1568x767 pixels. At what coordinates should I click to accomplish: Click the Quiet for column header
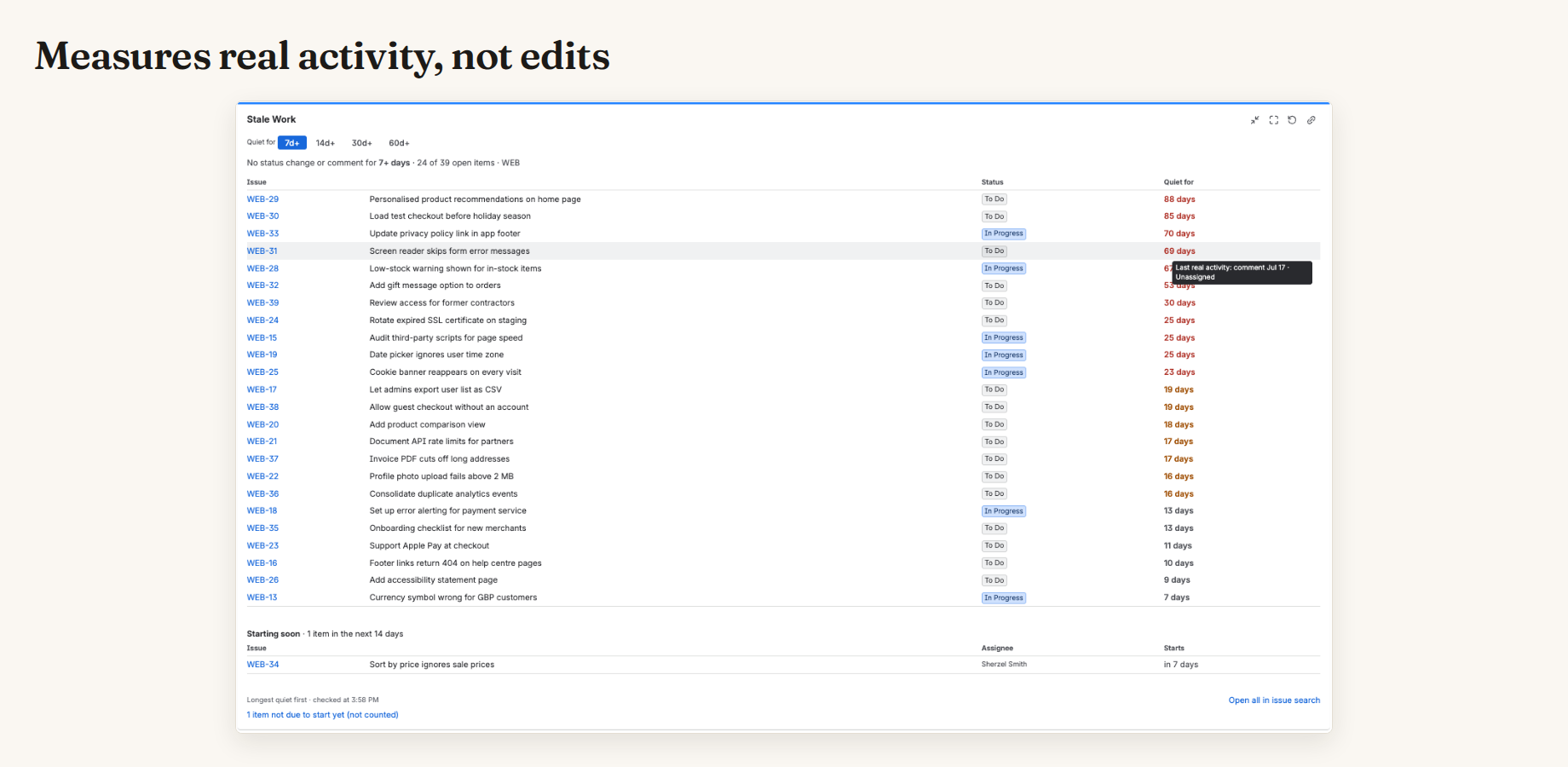click(x=1179, y=182)
